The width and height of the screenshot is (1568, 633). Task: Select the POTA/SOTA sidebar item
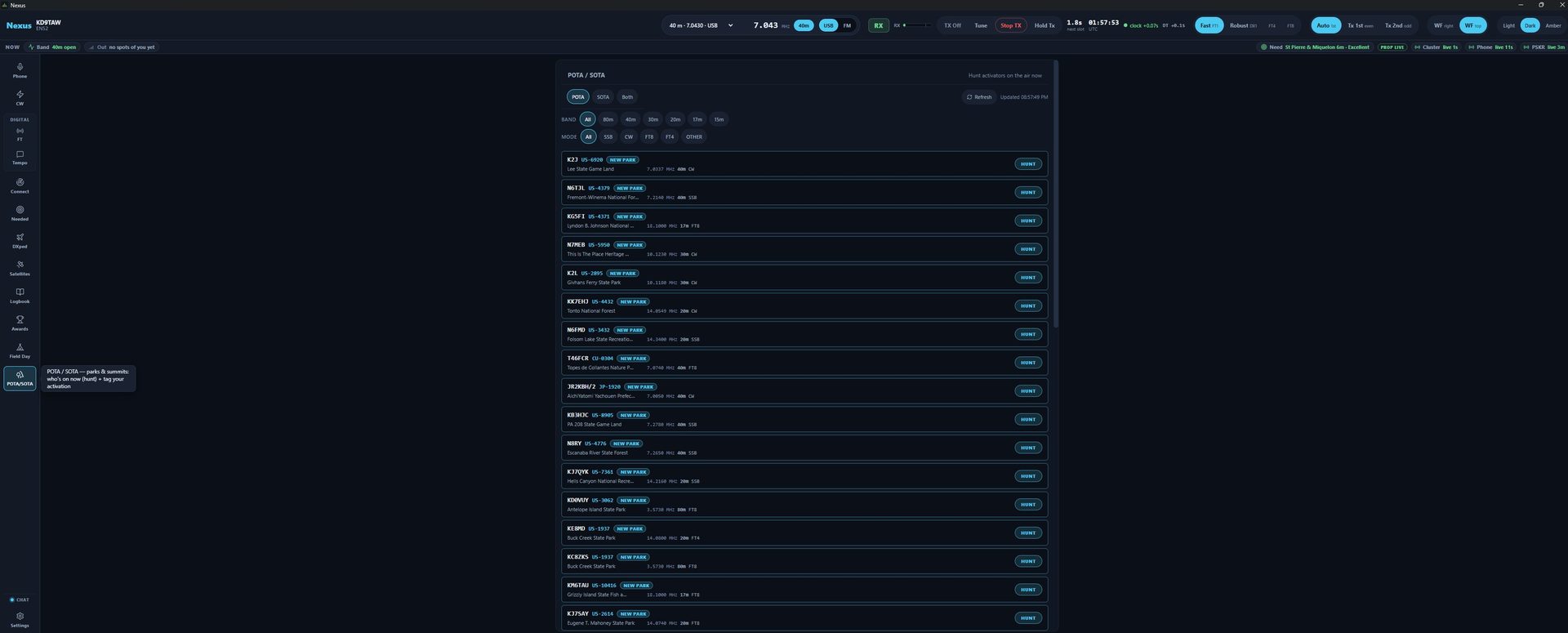(x=20, y=378)
